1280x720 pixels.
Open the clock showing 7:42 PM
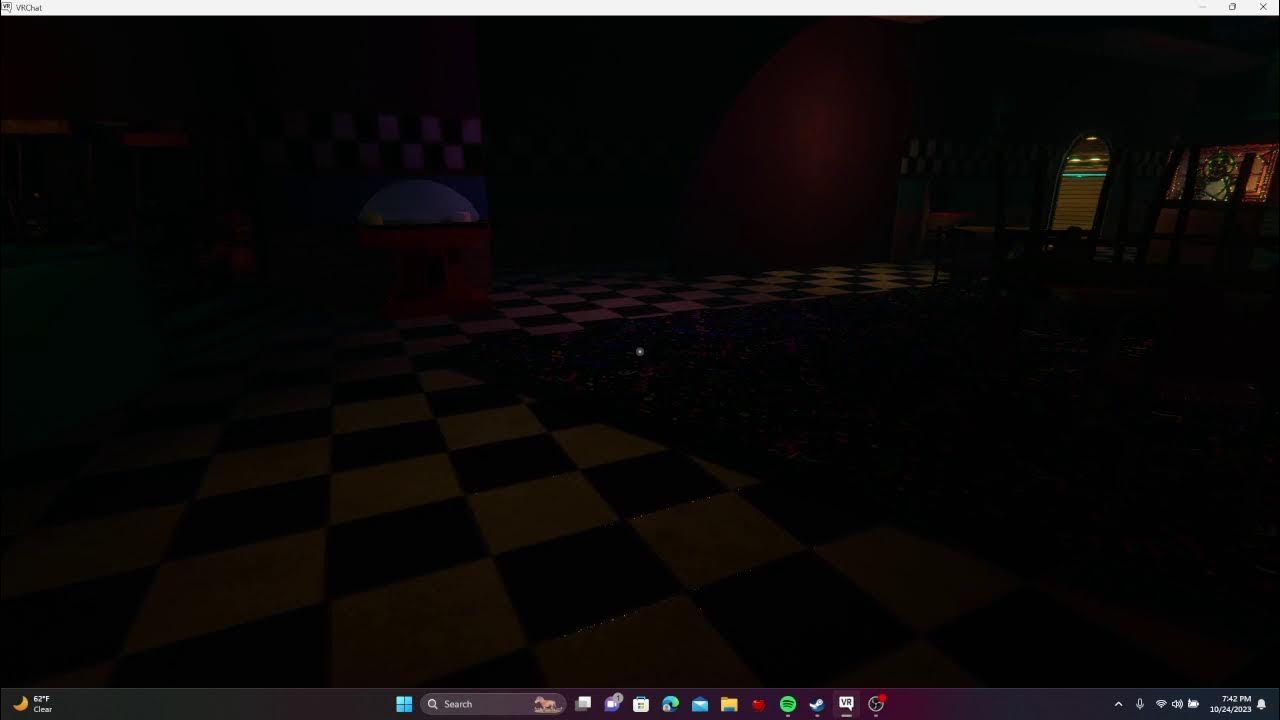coord(1230,704)
